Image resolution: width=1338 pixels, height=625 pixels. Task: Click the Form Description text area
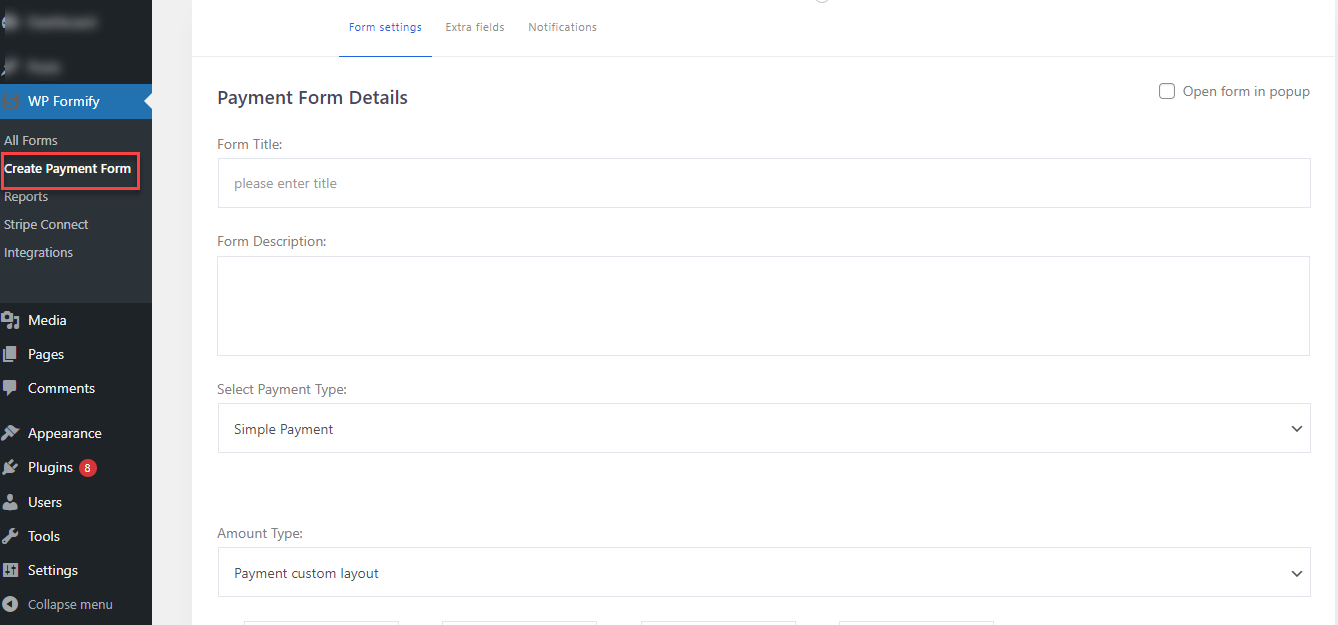click(764, 306)
